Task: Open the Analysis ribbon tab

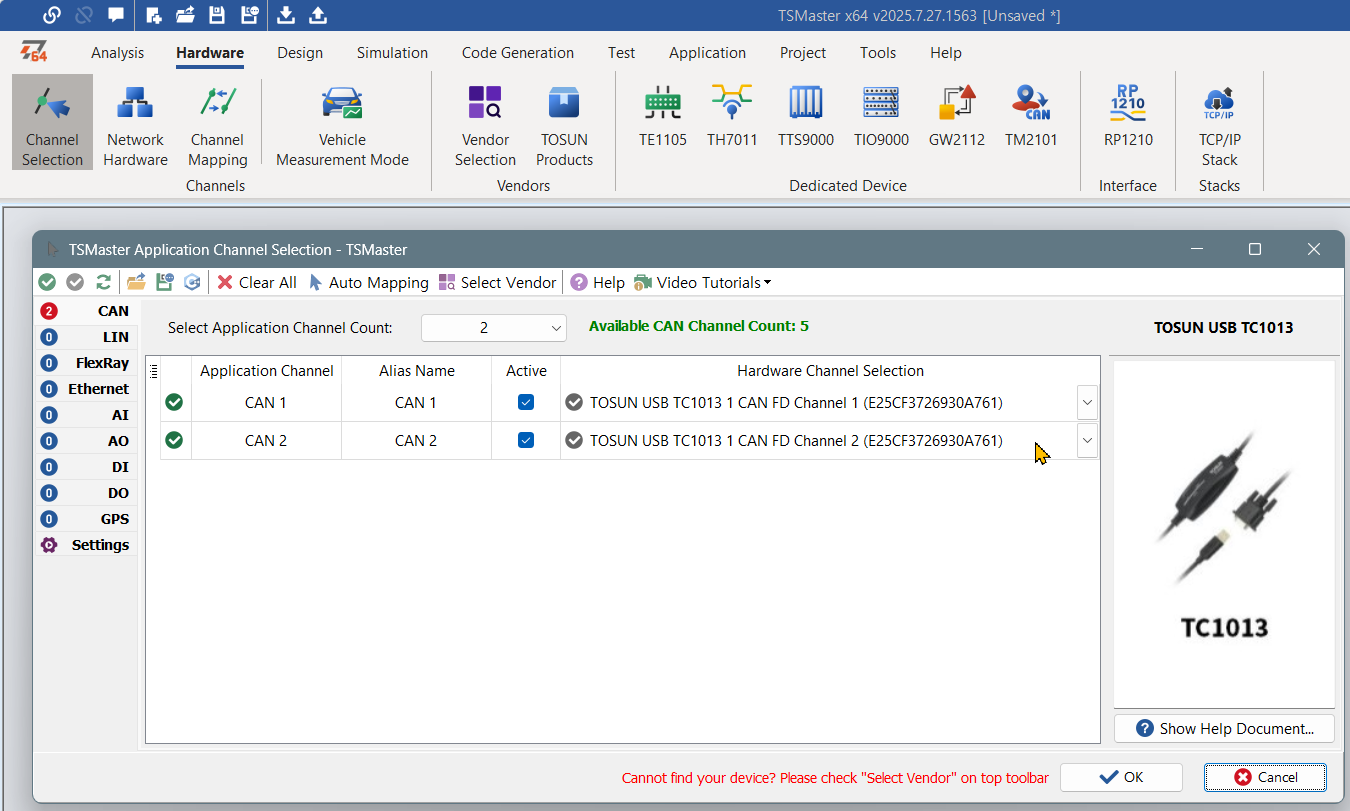Action: (x=117, y=53)
